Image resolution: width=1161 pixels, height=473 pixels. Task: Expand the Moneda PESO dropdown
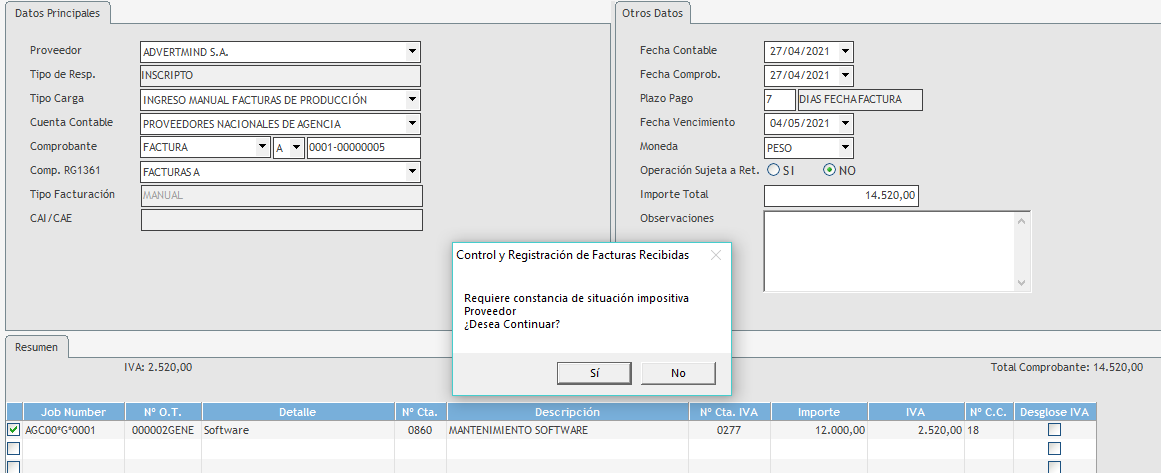(x=845, y=148)
